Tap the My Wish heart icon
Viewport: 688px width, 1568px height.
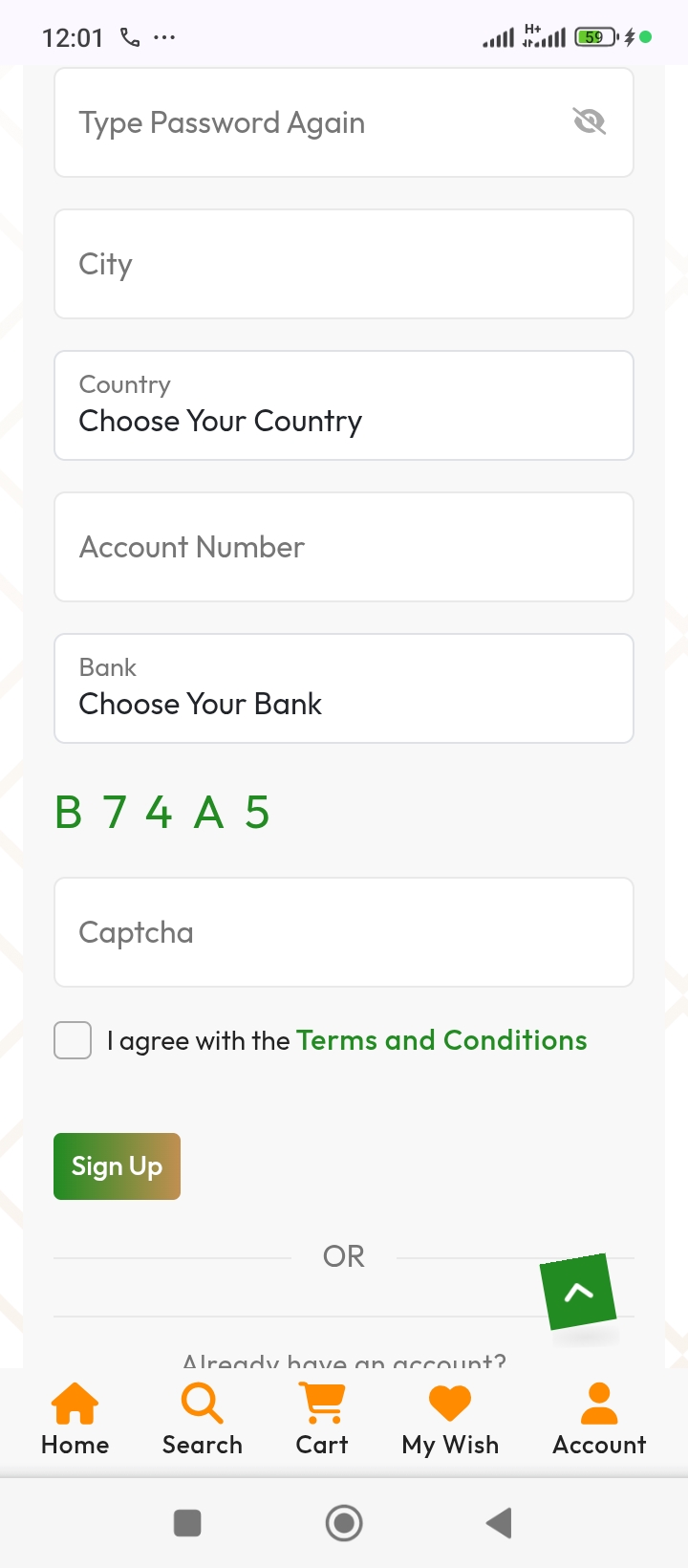pyautogui.click(x=450, y=1404)
